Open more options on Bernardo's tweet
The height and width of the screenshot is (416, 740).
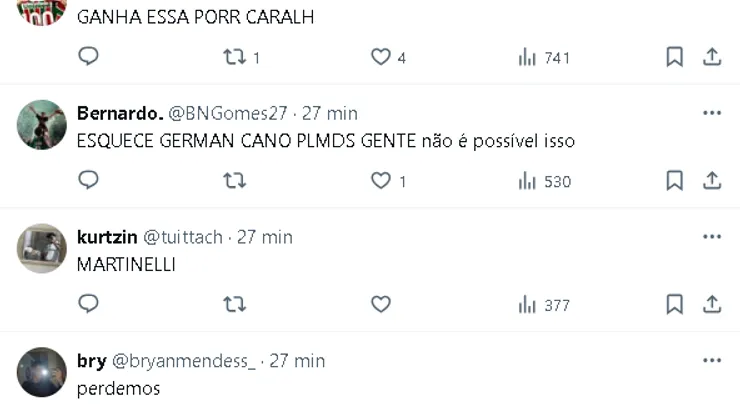coord(712,113)
